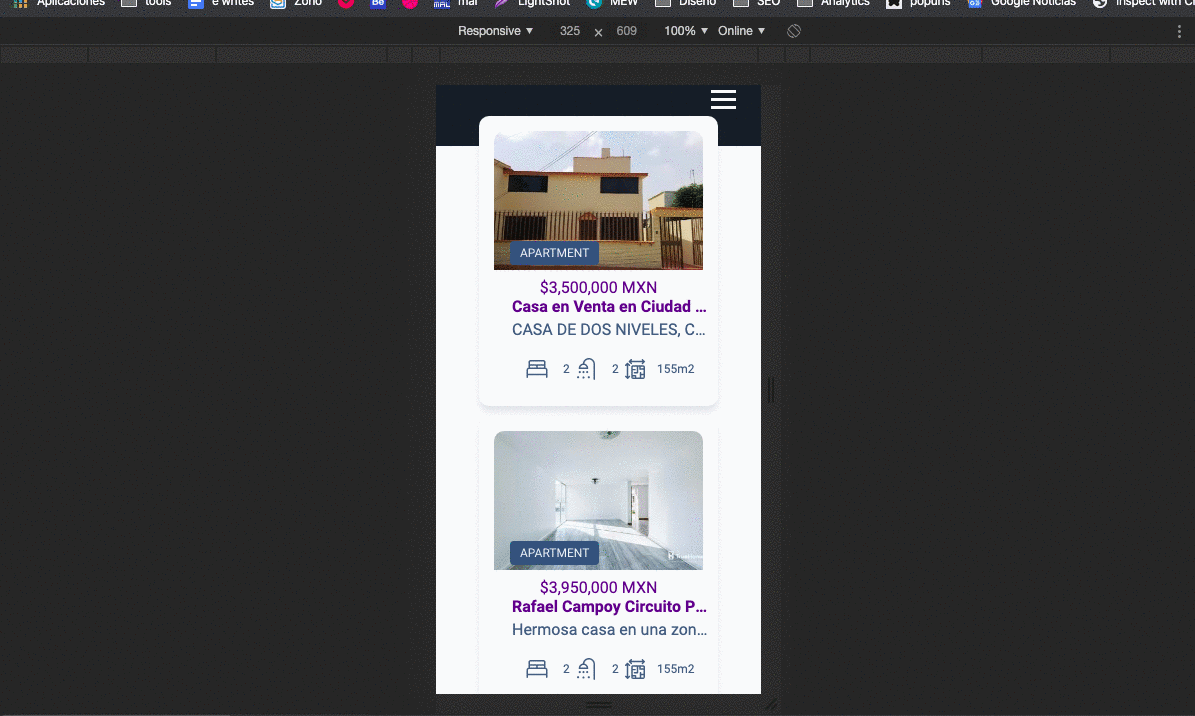Click the Rafael Campoy property photo thumbnail
The image size is (1195, 716).
pyautogui.click(x=598, y=500)
